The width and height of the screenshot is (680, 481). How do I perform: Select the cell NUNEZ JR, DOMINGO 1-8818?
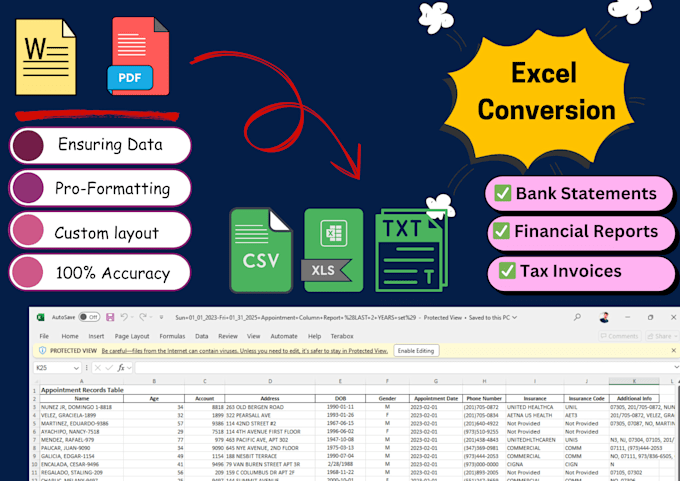pos(82,407)
